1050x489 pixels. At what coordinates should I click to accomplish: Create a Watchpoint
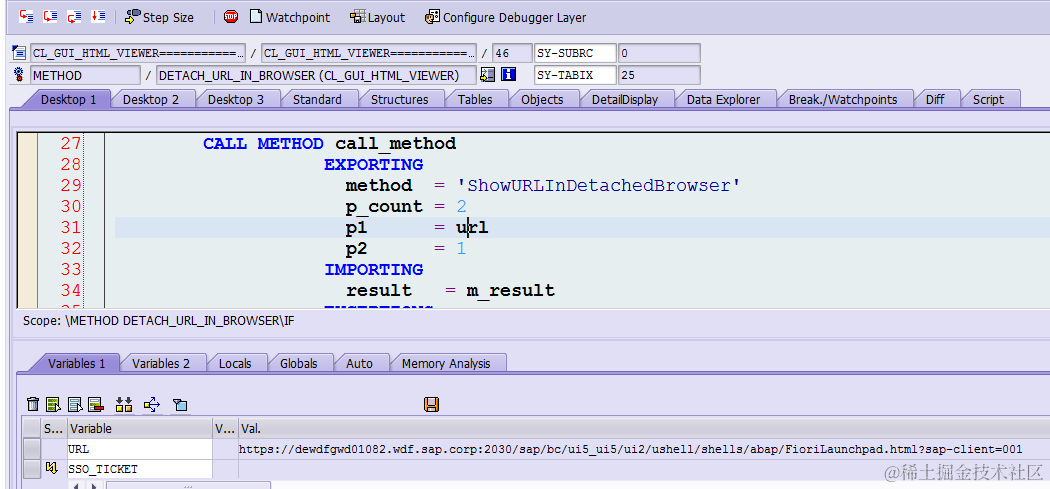point(290,17)
